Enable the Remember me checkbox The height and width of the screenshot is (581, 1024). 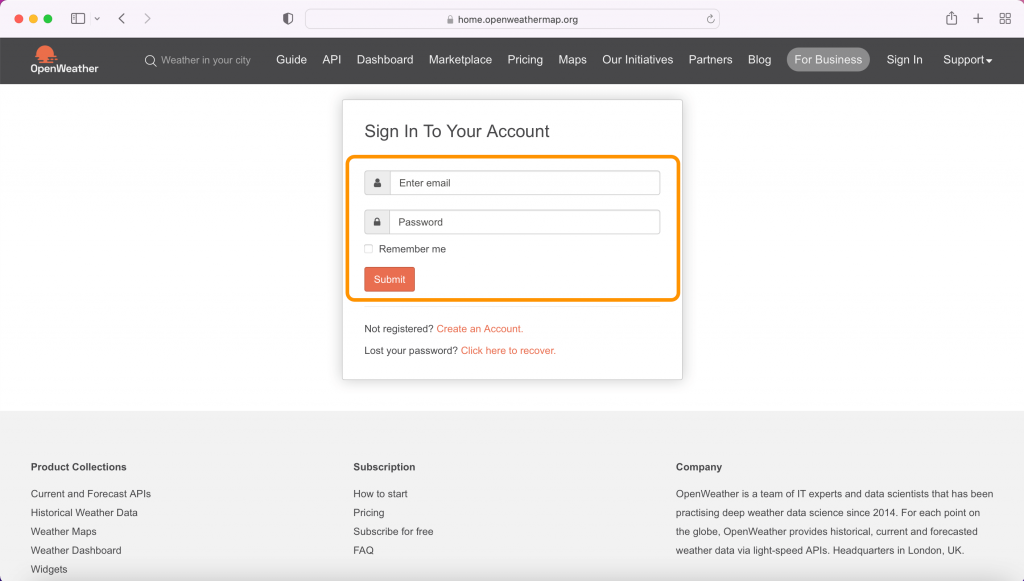368,249
